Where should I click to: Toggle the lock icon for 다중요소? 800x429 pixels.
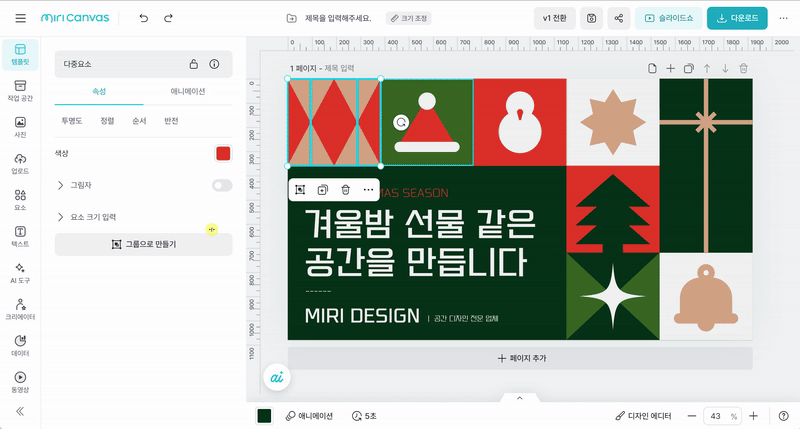pyautogui.click(x=194, y=64)
